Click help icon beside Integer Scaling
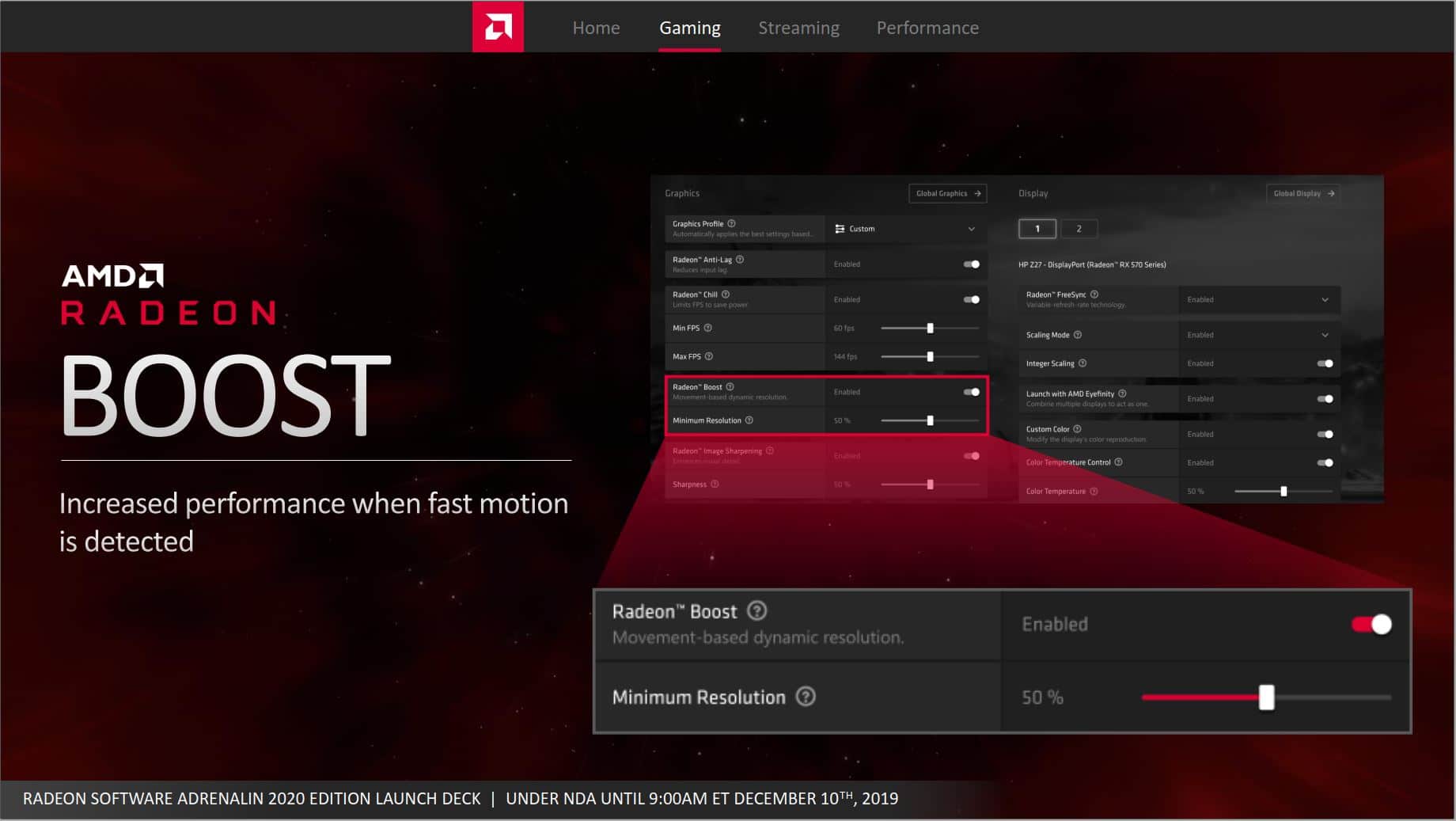Image resolution: width=1456 pixels, height=821 pixels. coord(1083,363)
